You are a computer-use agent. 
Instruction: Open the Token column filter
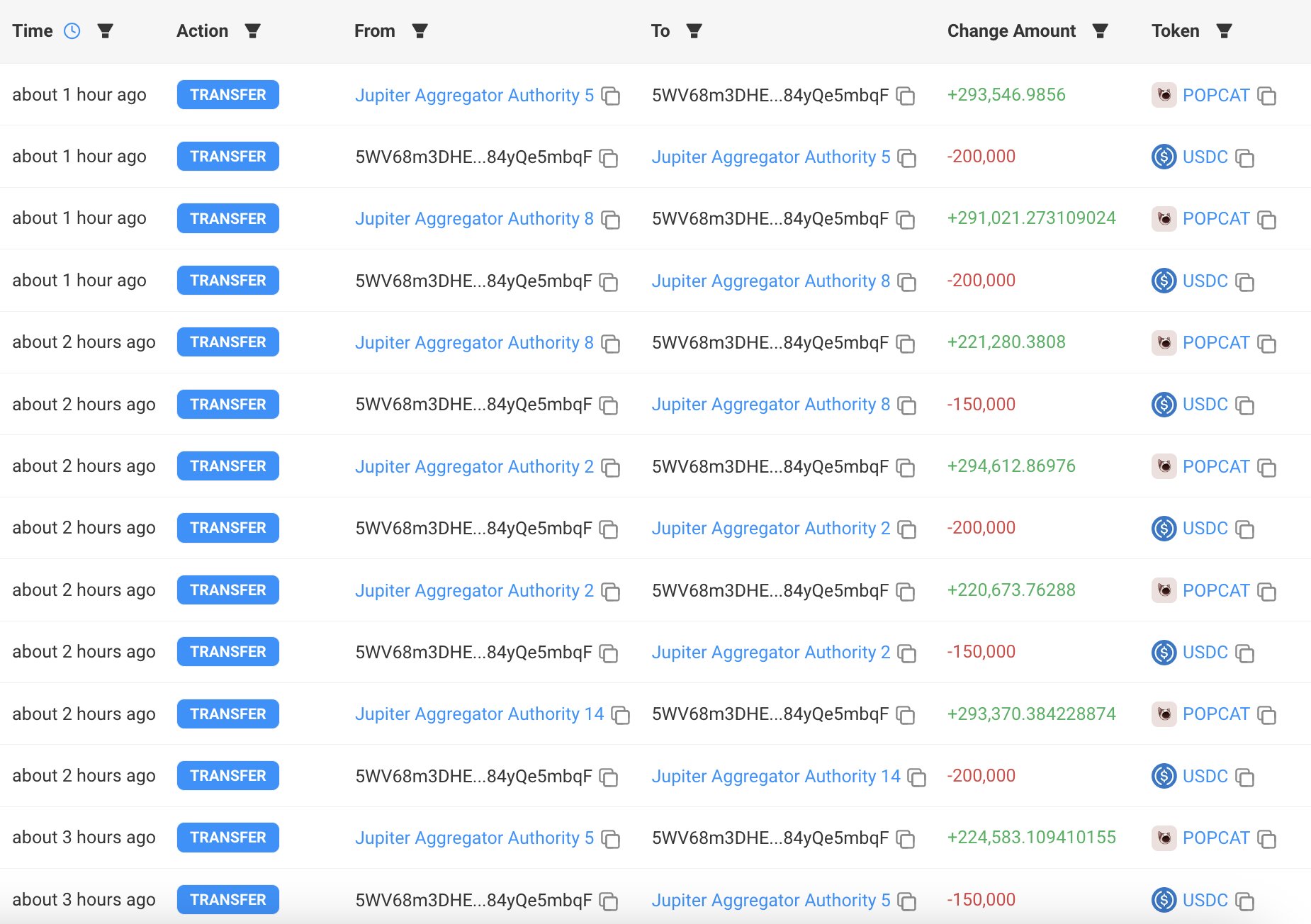click(x=1224, y=31)
